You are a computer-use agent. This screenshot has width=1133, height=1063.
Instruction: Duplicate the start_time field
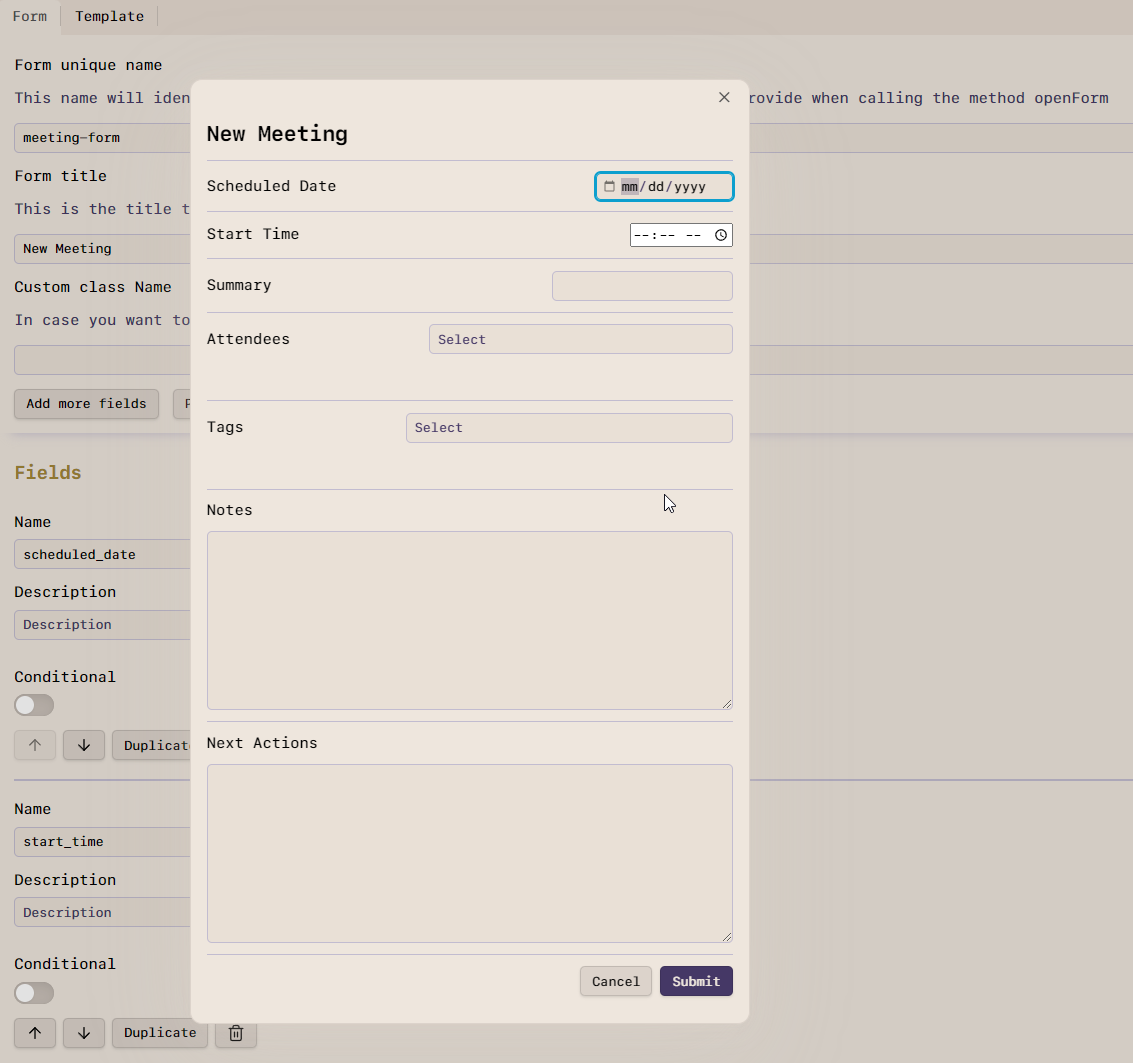[x=159, y=1033]
